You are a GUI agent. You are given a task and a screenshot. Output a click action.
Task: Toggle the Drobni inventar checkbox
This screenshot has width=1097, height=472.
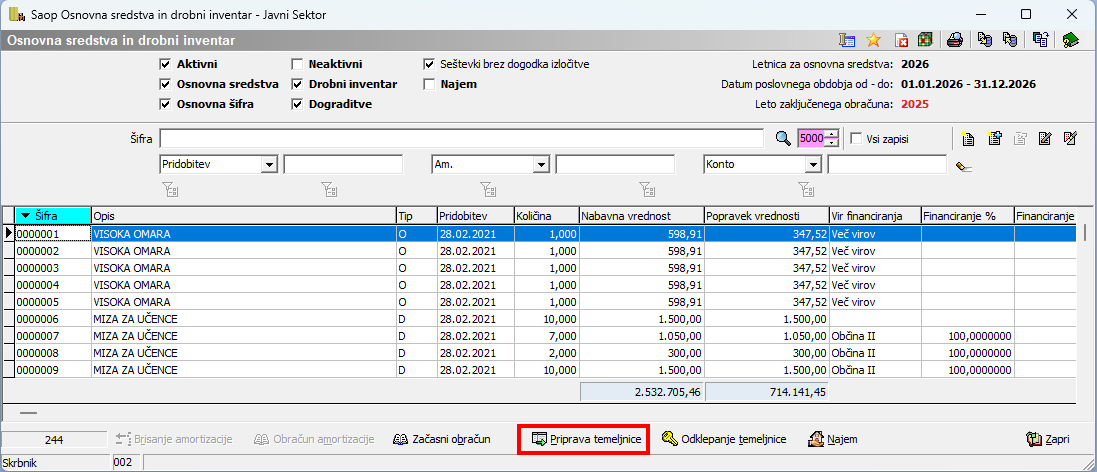(297, 85)
